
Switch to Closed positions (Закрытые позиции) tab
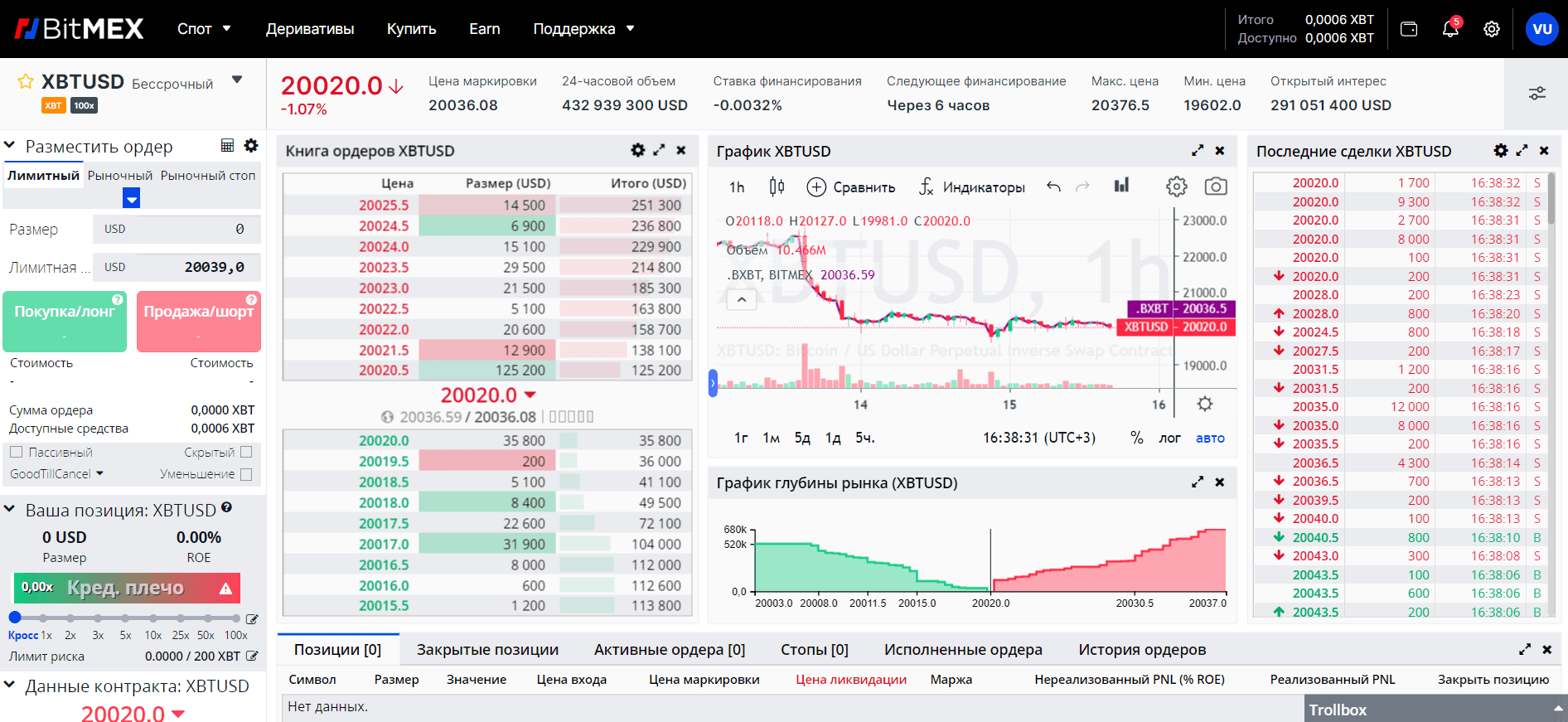tap(487, 649)
